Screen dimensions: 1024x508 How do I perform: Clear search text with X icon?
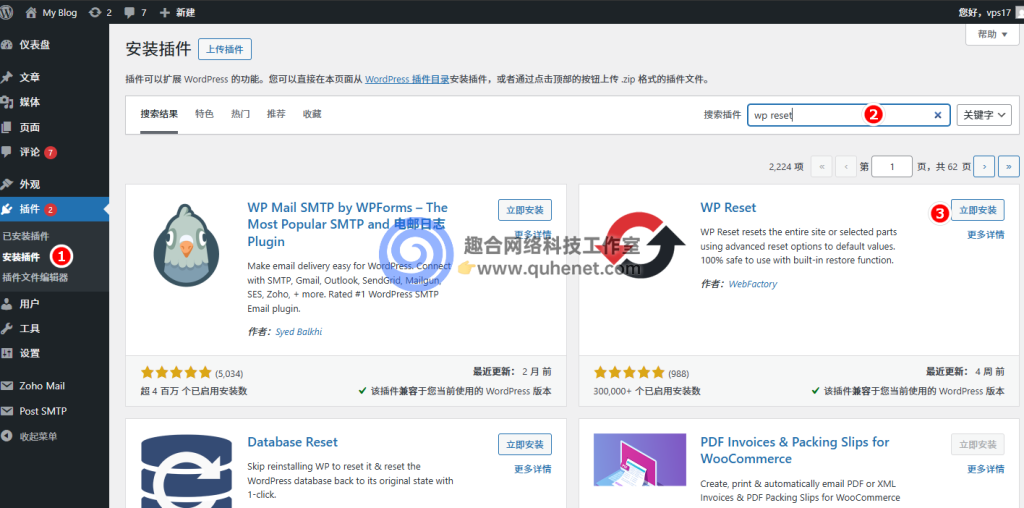click(x=938, y=115)
